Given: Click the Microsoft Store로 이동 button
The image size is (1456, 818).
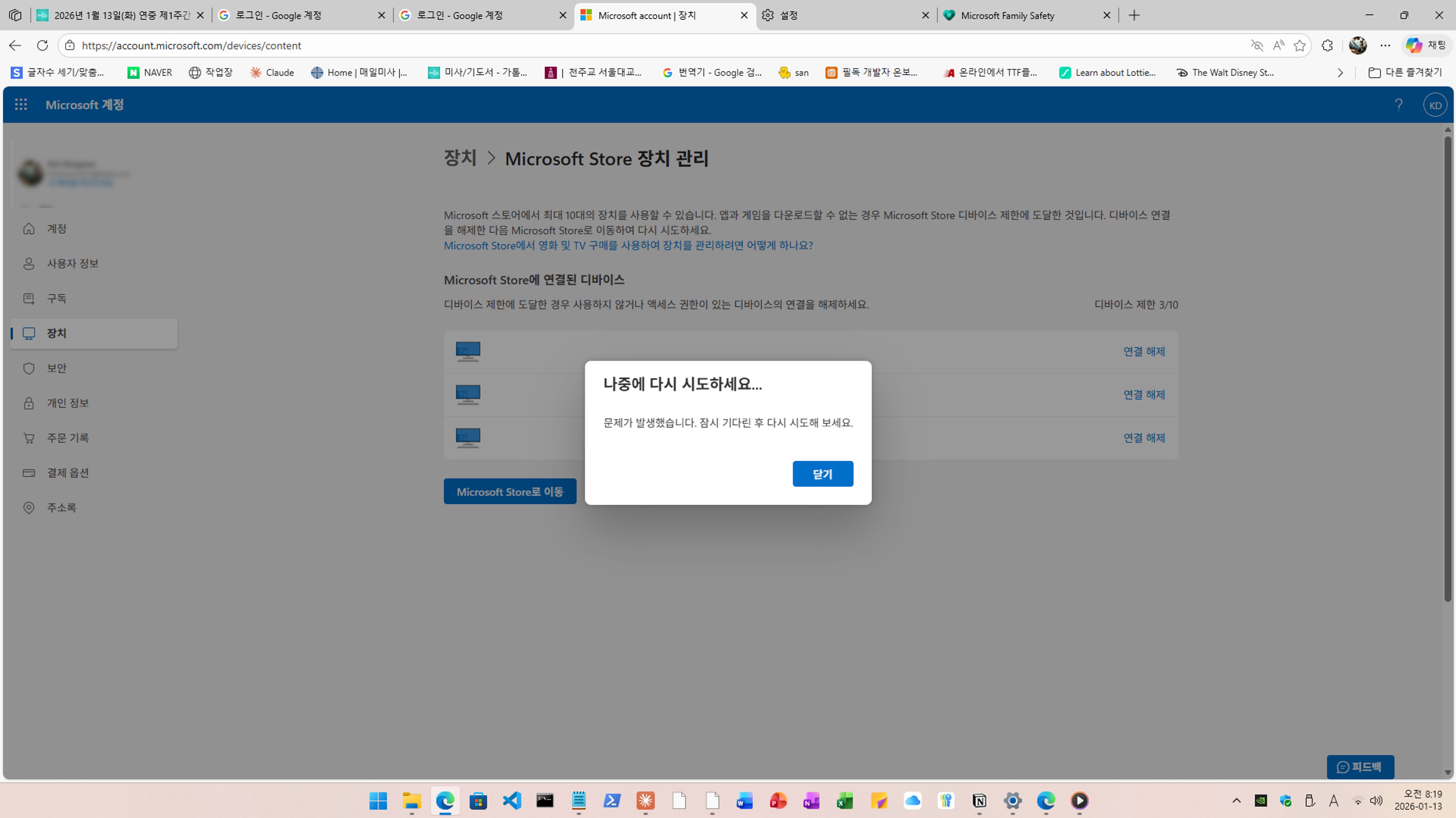Looking at the screenshot, I should click(510, 491).
